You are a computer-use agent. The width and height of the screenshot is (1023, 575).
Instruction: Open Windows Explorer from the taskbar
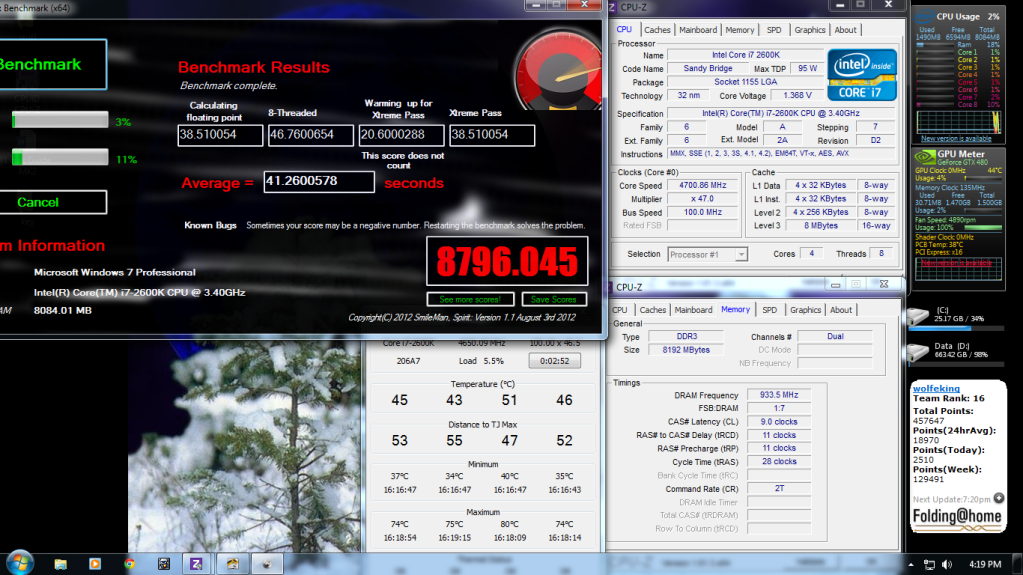(x=61, y=564)
